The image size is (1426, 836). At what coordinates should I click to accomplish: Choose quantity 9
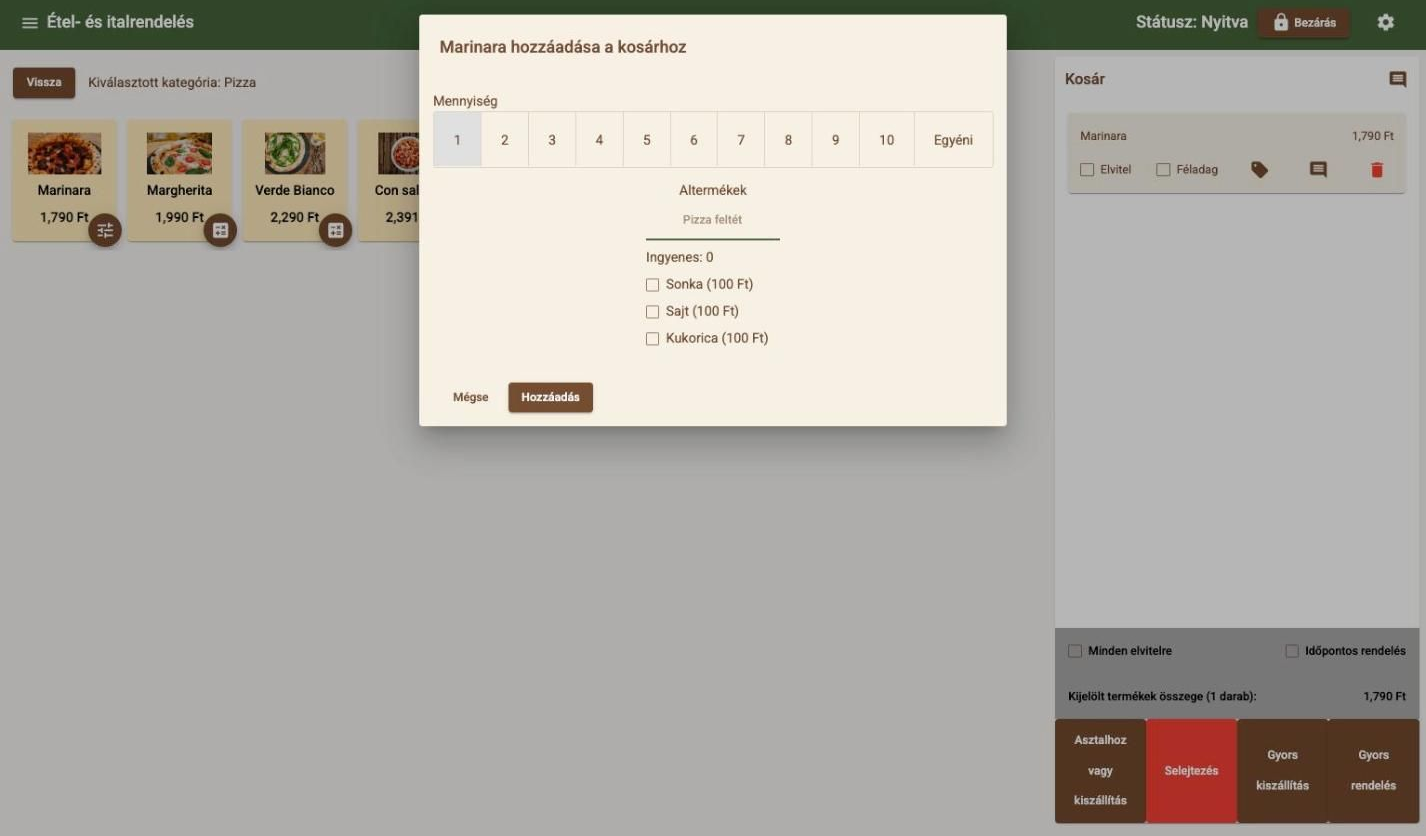(x=835, y=139)
